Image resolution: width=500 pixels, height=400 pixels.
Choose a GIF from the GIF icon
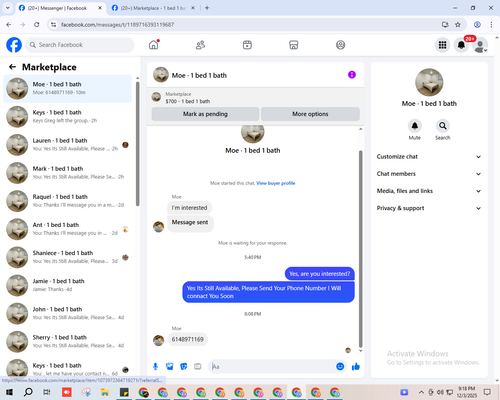[x=198, y=367]
